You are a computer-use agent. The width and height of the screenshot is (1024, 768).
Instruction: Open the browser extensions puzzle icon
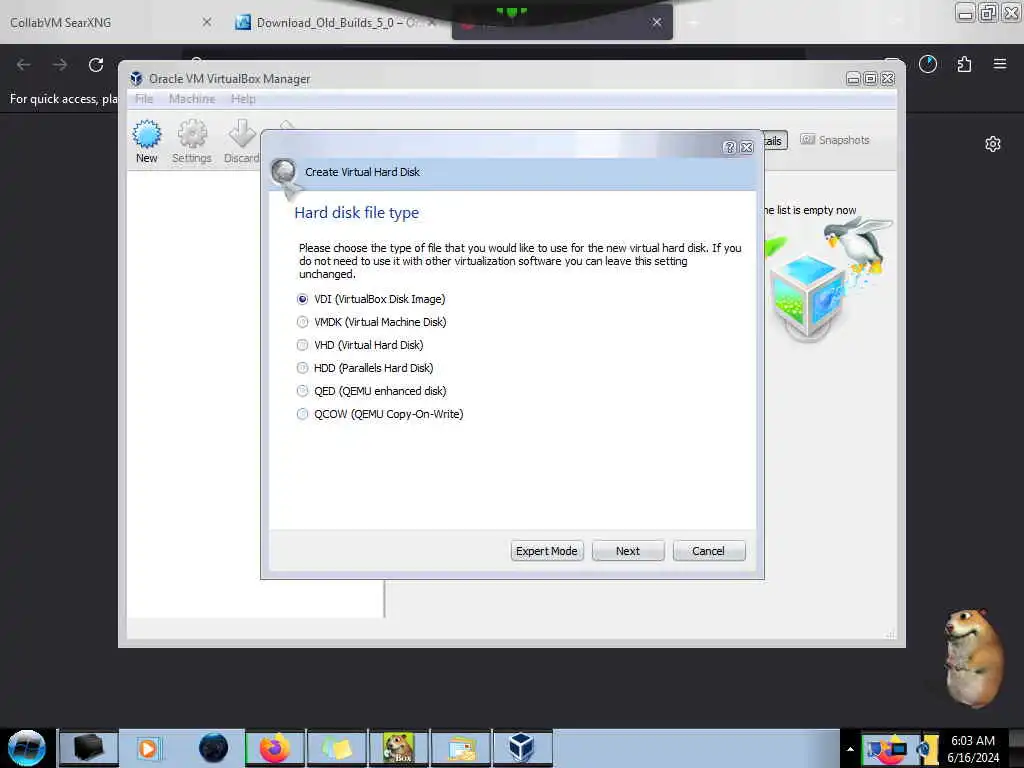point(964,64)
